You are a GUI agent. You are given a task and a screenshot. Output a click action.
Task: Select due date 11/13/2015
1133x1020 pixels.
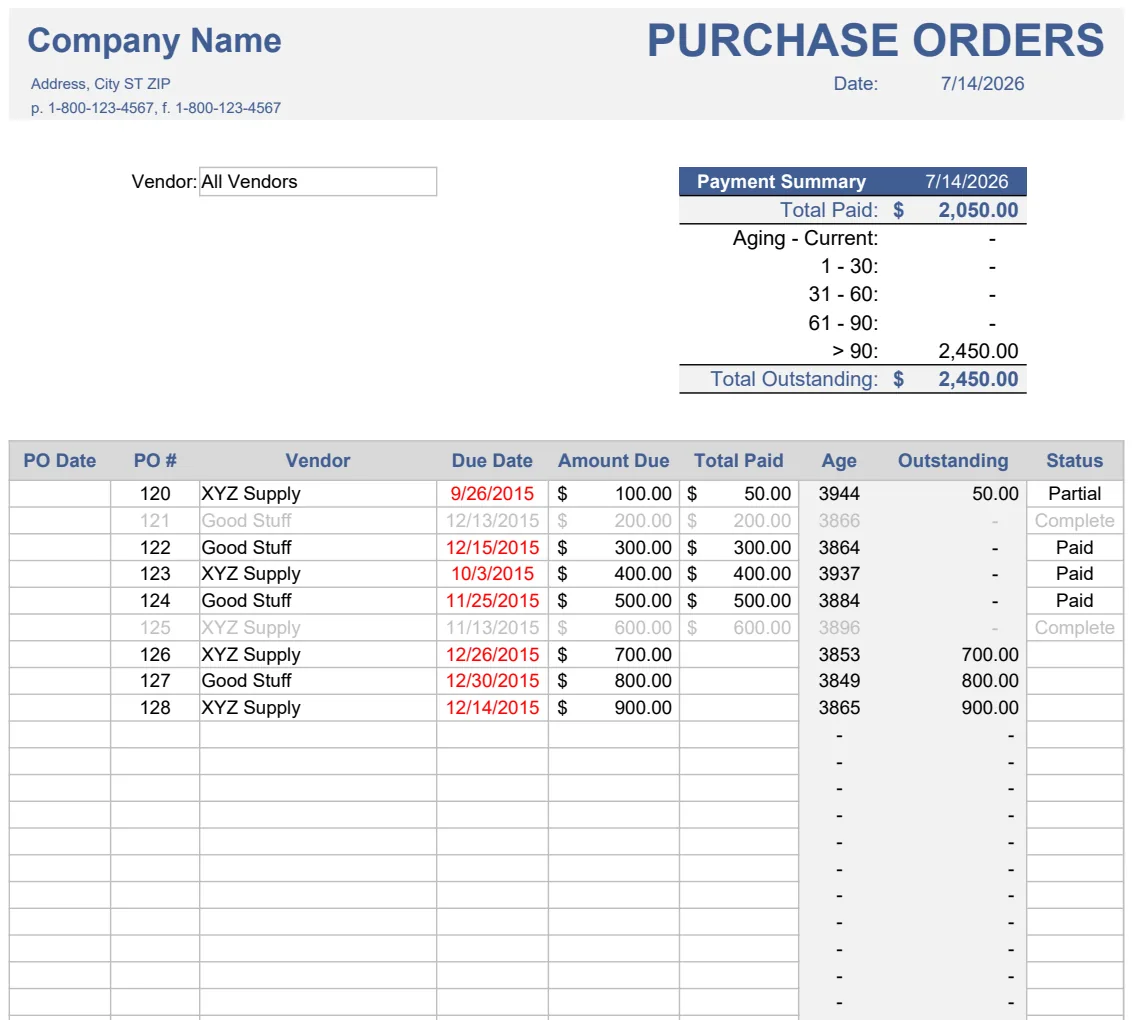pos(492,628)
